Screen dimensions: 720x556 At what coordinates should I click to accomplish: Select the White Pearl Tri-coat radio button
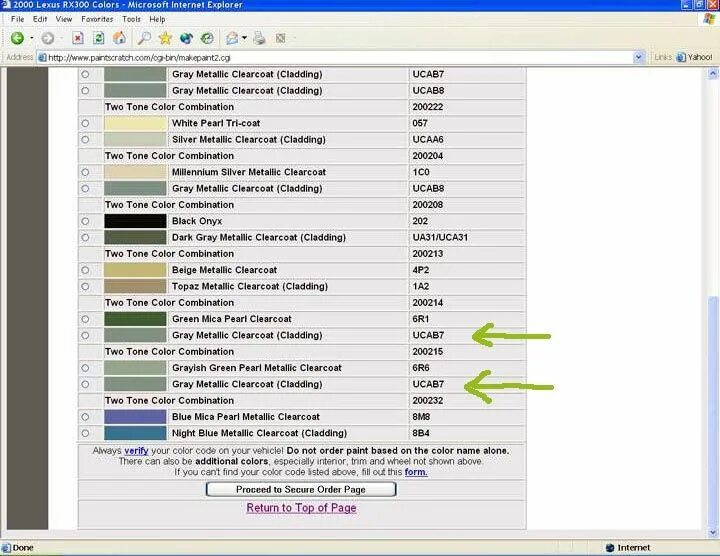click(x=85, y=123)
